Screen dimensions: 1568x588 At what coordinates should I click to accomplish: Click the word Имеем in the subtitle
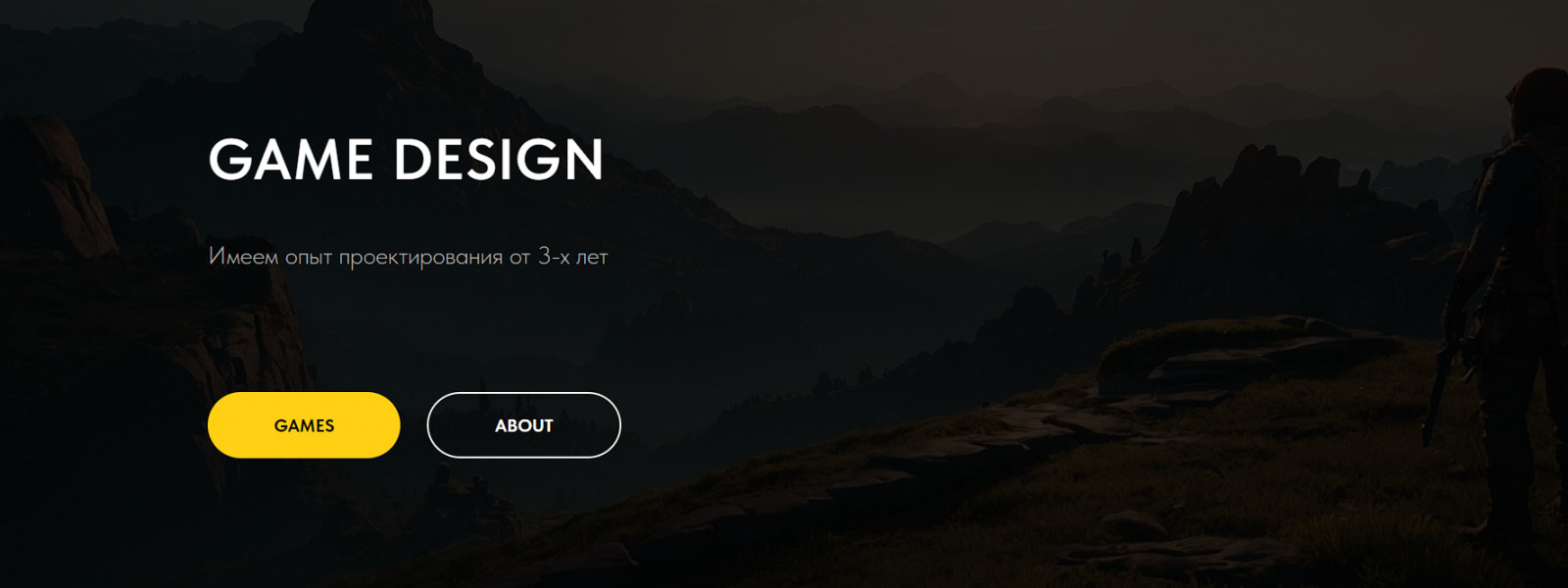243,257
